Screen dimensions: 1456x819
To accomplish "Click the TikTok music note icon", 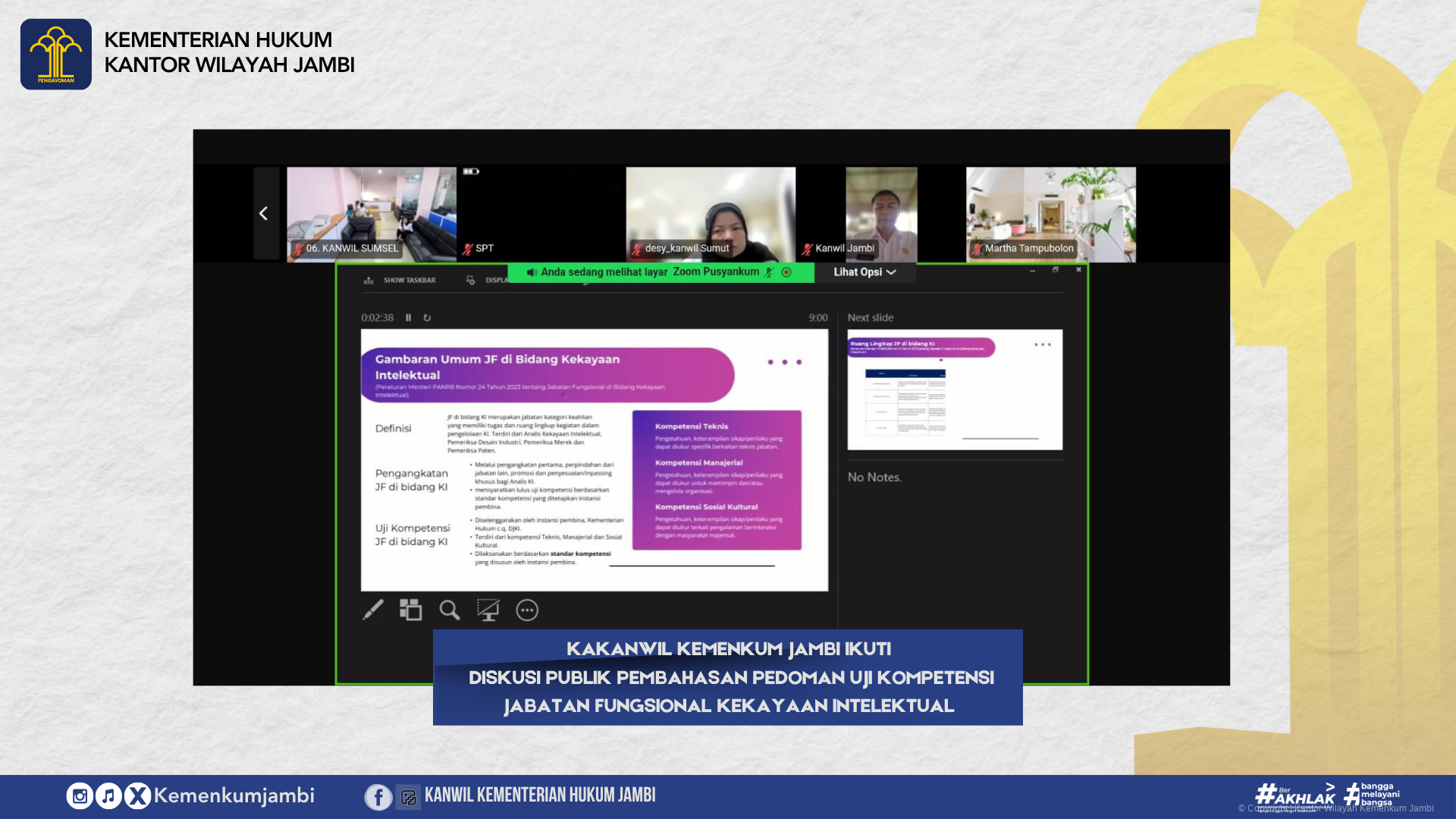I will 108,795.
